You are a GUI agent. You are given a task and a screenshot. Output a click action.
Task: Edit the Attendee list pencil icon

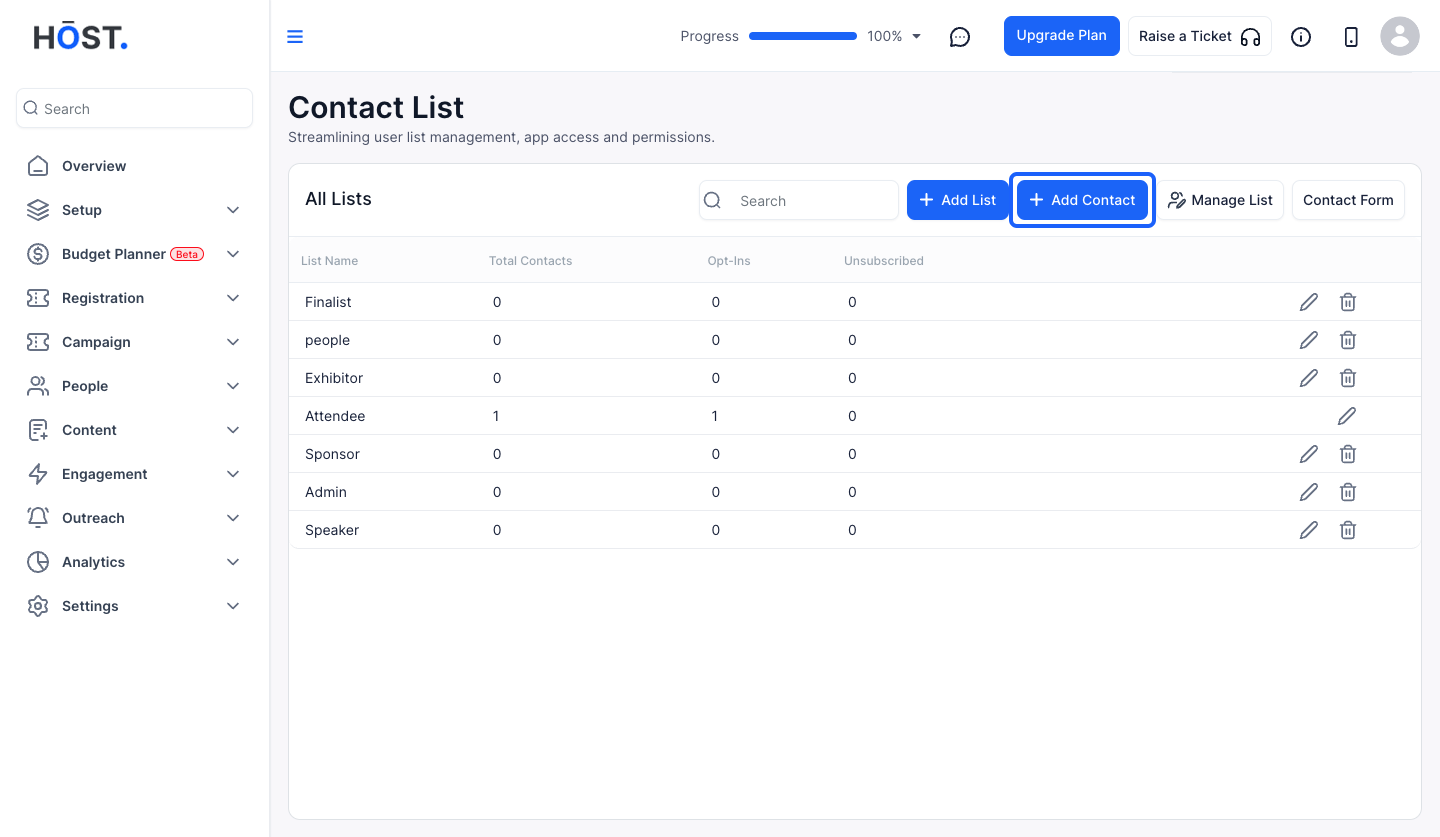coord(1347,416)
